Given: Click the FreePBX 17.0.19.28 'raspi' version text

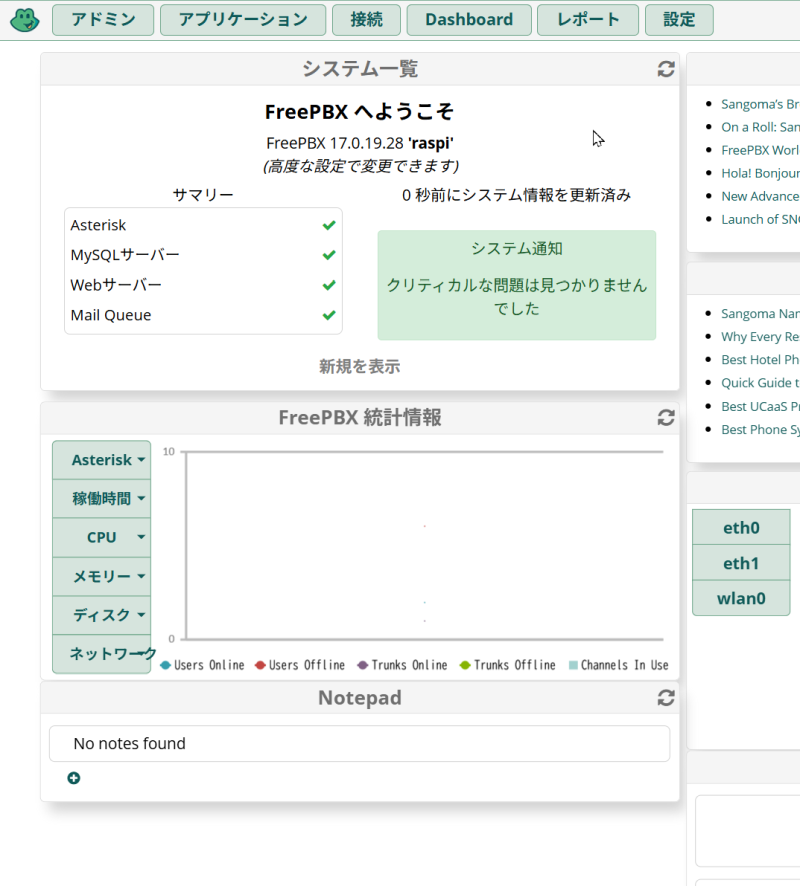Looking at the screenshot, I should point(360,143).
